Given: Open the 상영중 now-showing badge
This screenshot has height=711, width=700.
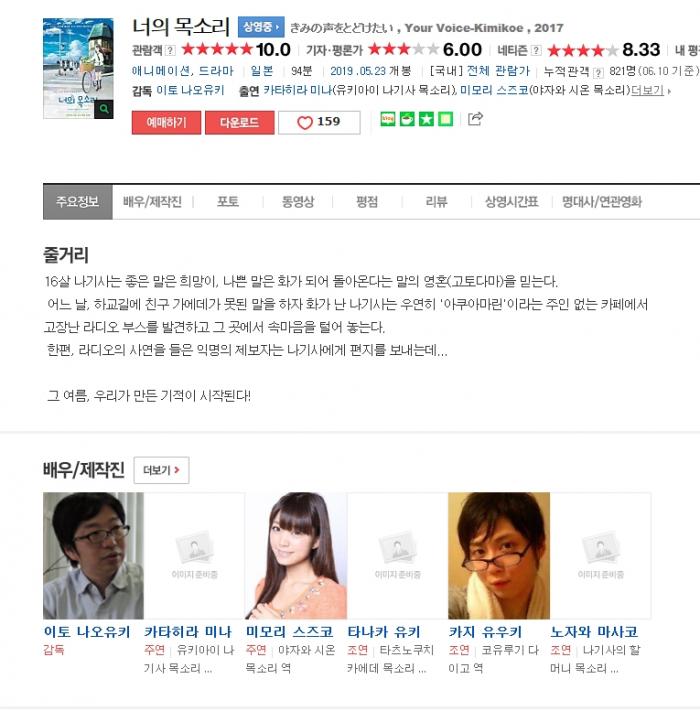Looking at the screenshot, I should pos(261,27).
